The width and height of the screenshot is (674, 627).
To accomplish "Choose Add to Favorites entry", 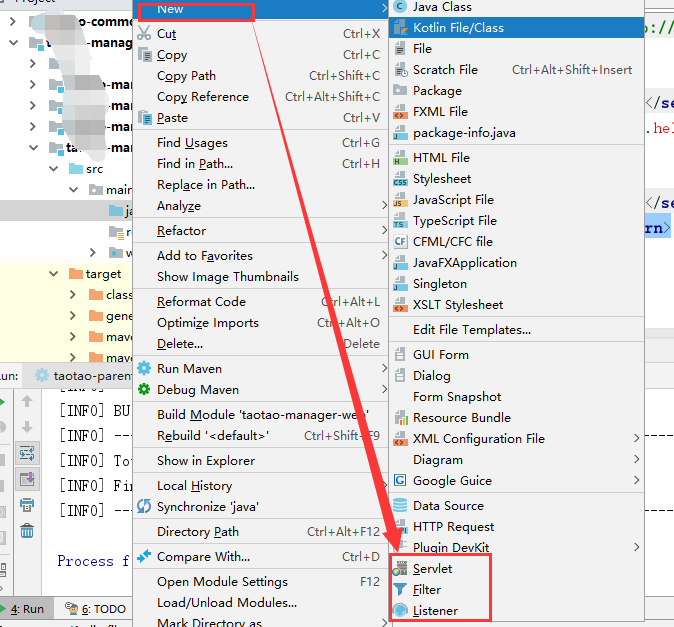I will [x=260, y=256].
